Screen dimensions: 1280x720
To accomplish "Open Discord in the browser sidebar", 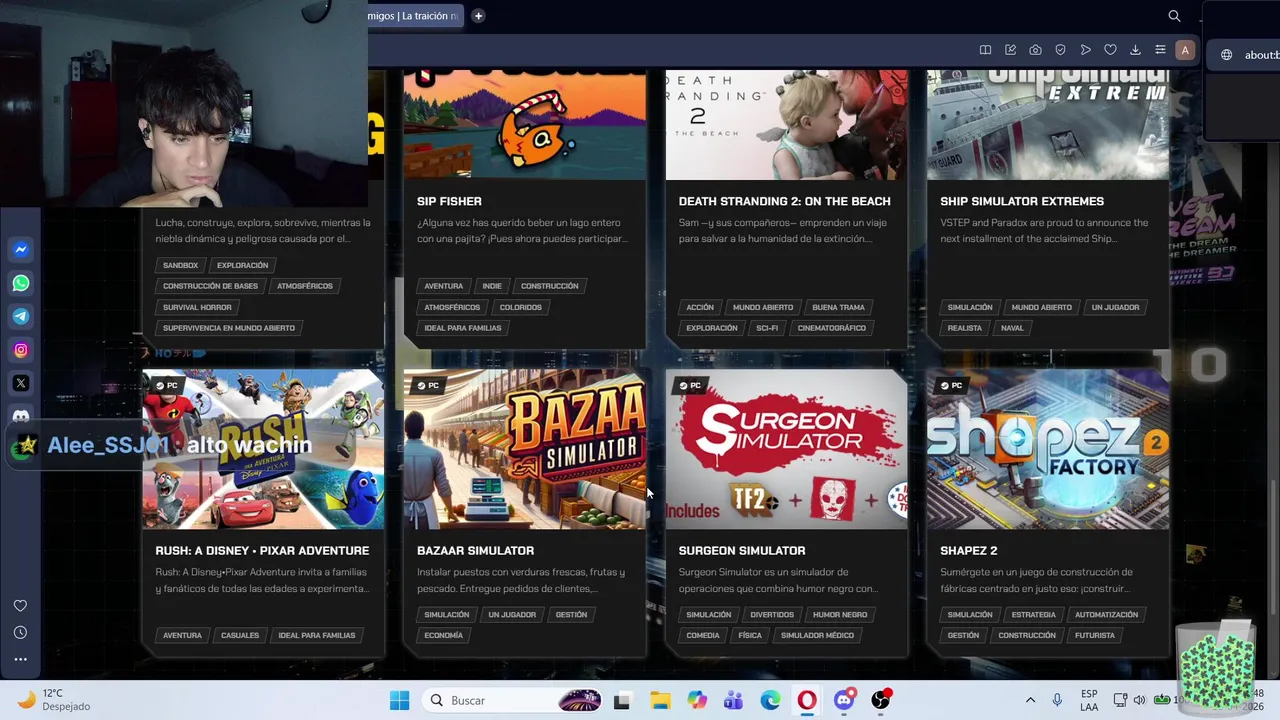I will coord(21,415).
